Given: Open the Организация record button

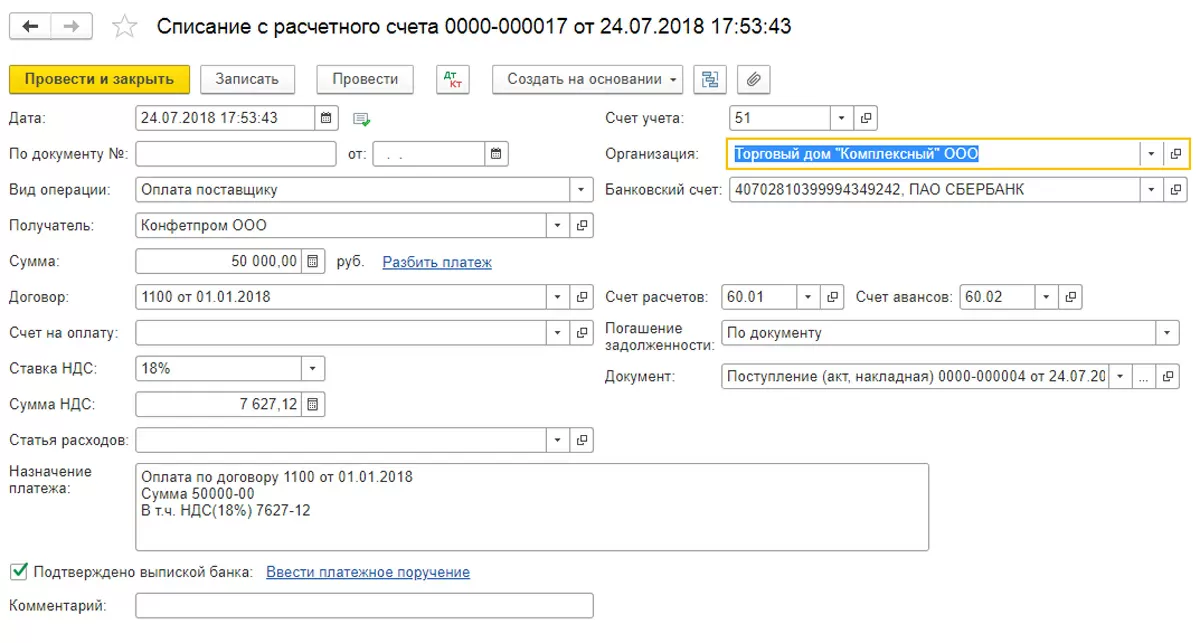Looking at the screenshot, I should [1177, 154].
